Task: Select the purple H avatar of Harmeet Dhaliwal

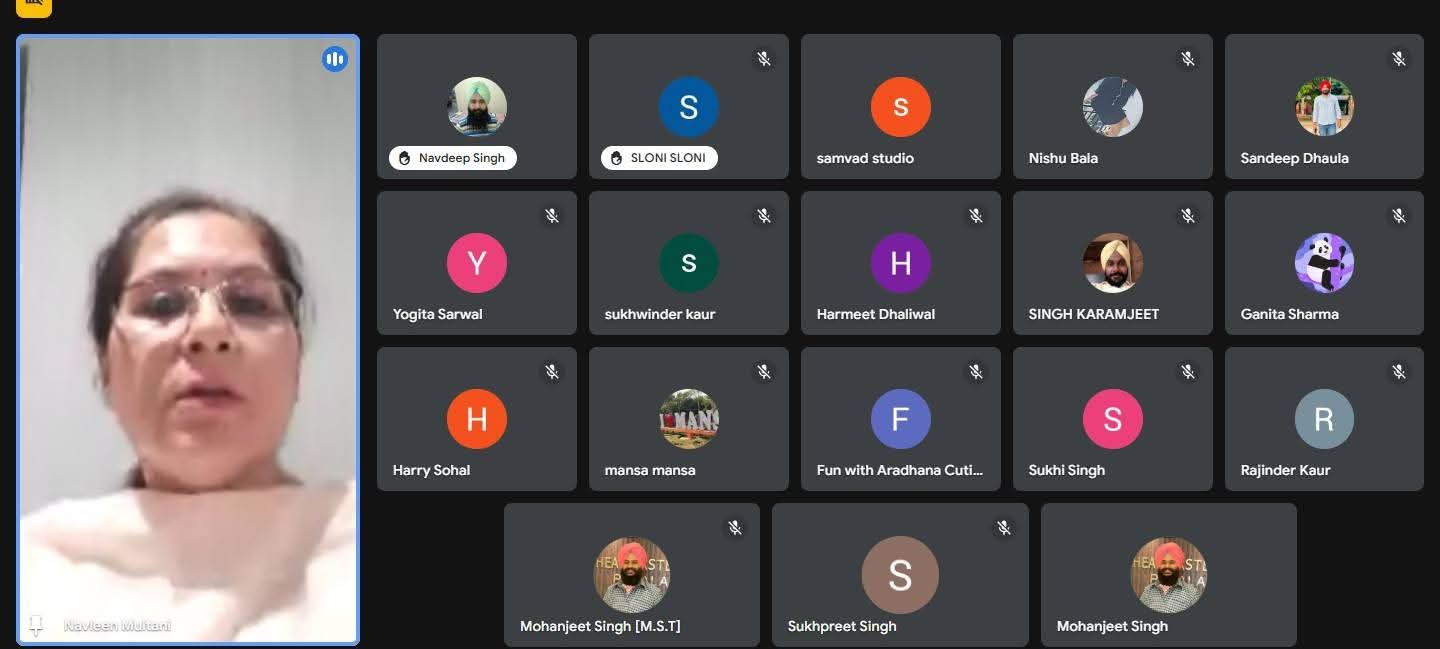Action: tap(901, 263)
